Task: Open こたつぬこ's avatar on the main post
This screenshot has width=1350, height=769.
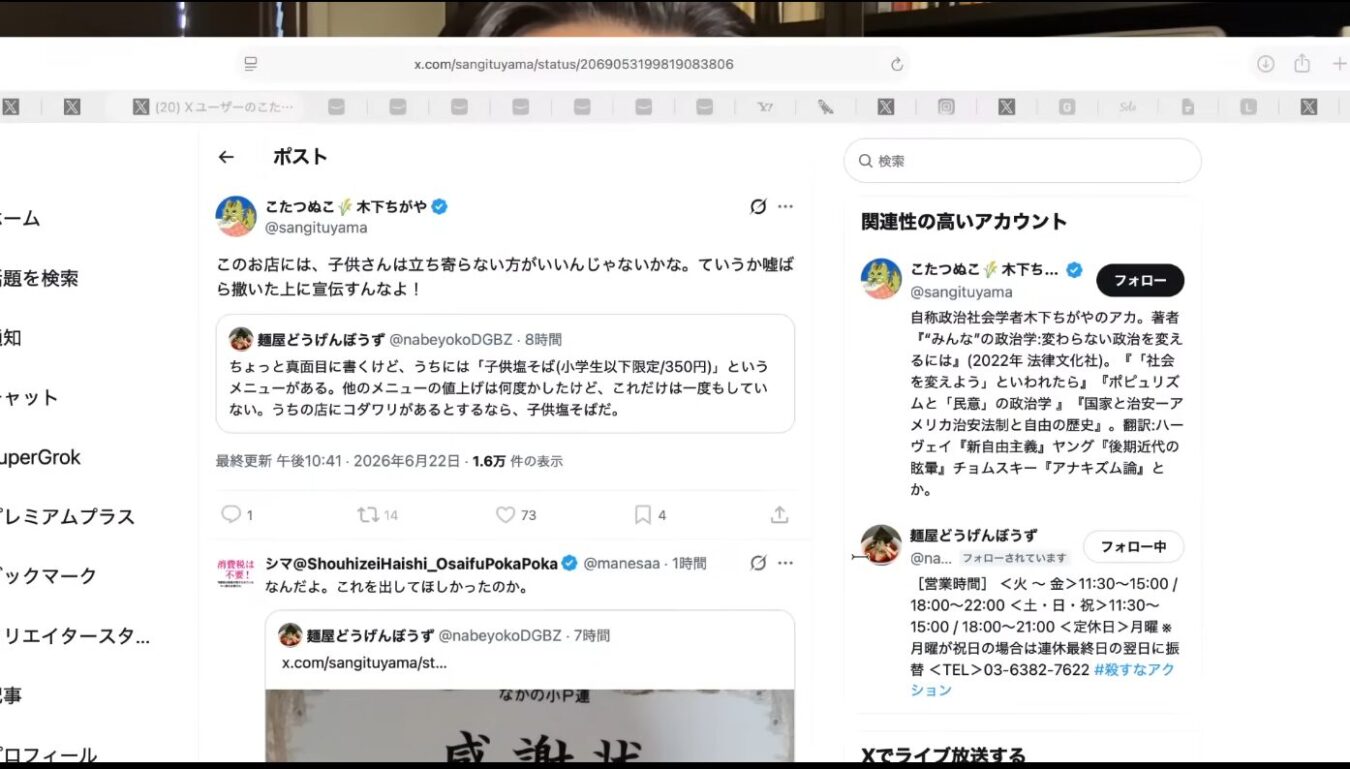Action: [236, 216]
